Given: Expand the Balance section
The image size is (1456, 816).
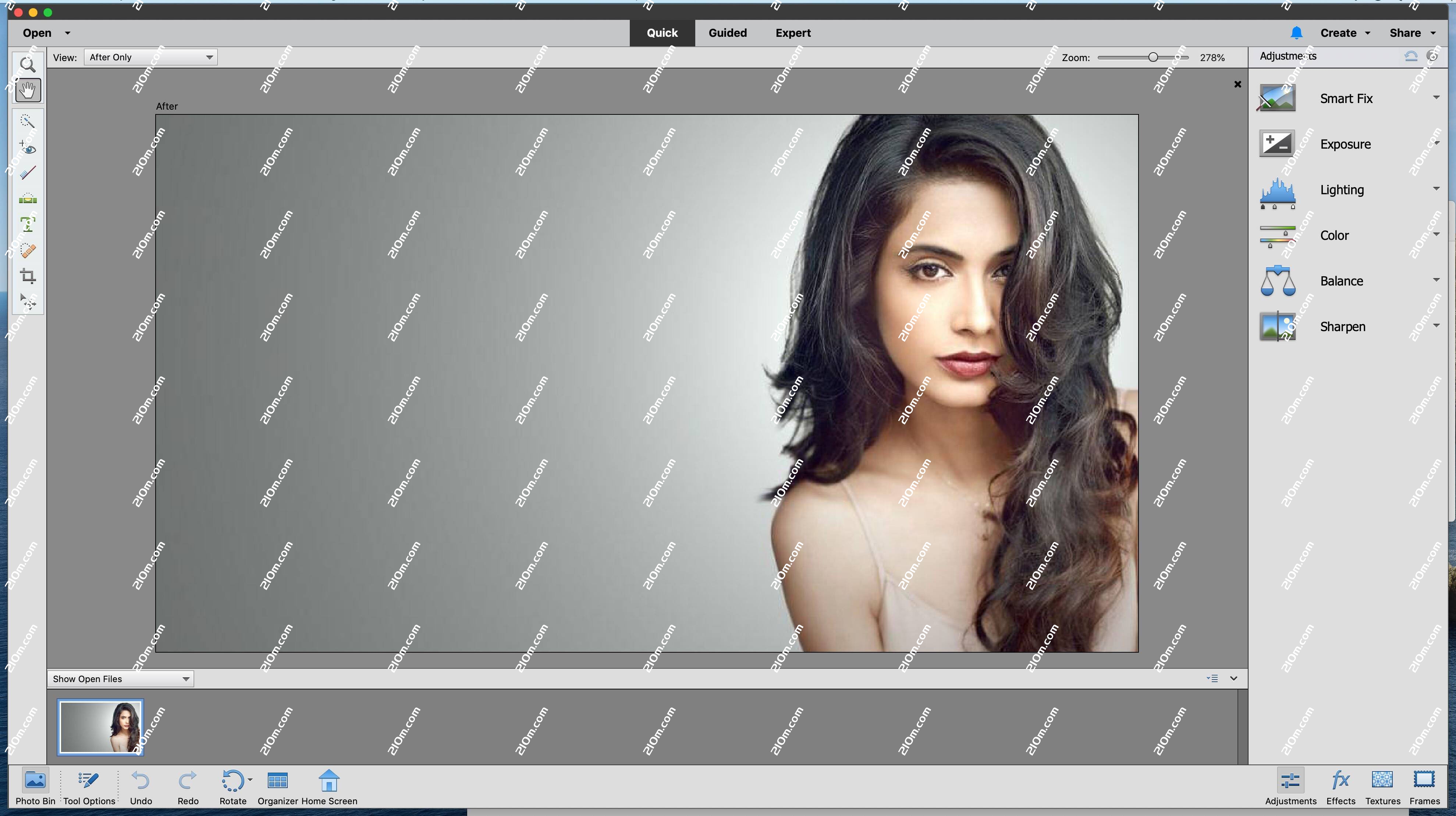Looking at the screenshot, I should tap(1436, 280).
